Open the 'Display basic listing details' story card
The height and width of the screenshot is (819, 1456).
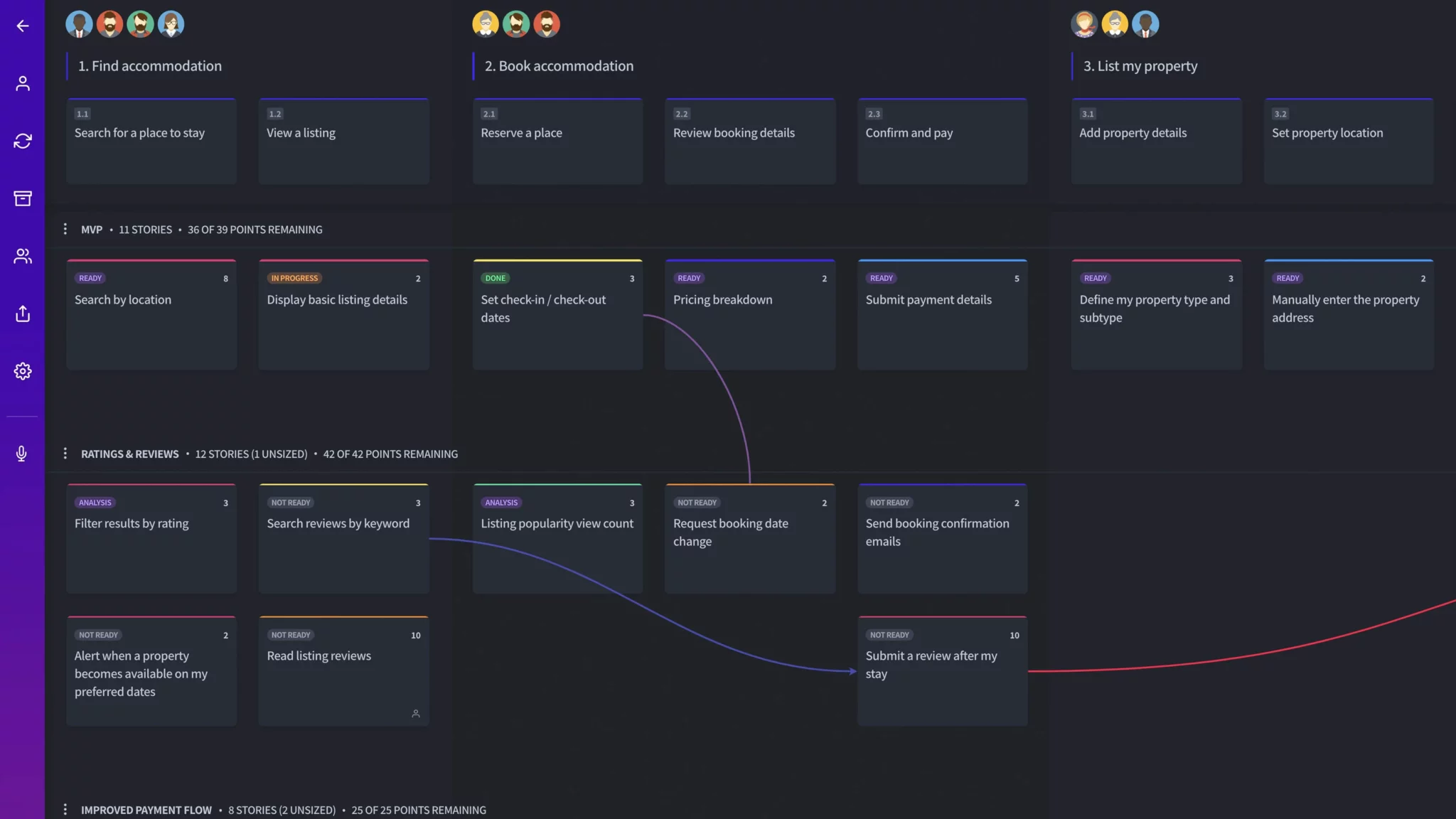click(x=344, y=314)
